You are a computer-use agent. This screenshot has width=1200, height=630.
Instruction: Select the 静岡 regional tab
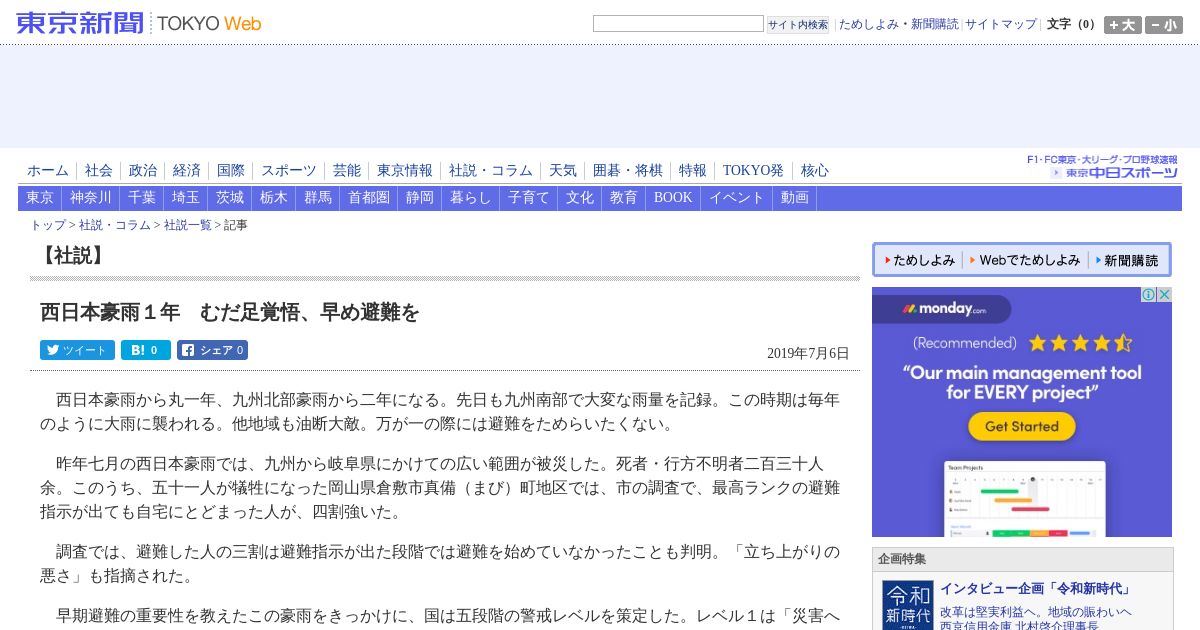[x=420, y=198]
